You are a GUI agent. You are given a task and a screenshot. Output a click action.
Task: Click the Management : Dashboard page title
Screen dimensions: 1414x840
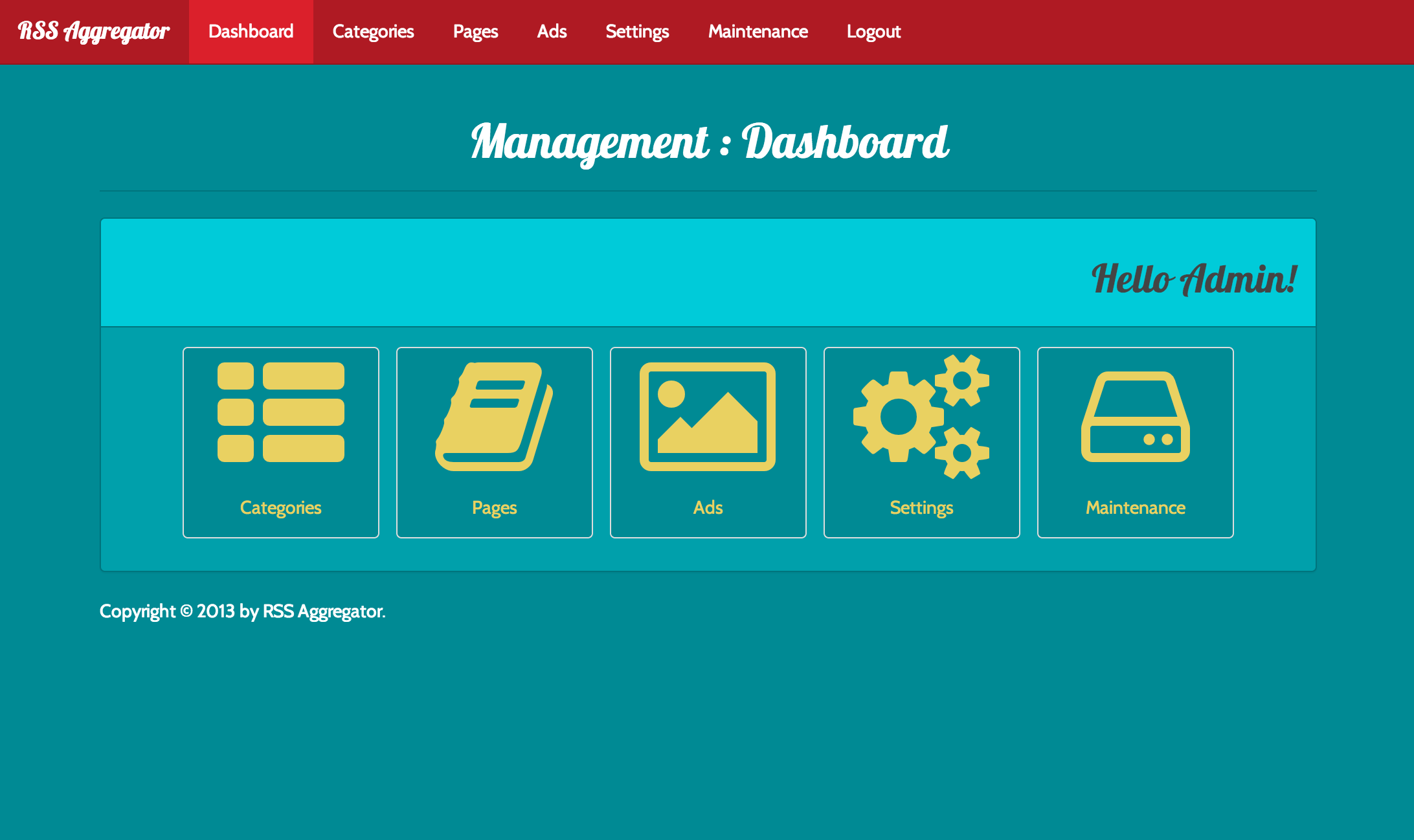point(709,142)
